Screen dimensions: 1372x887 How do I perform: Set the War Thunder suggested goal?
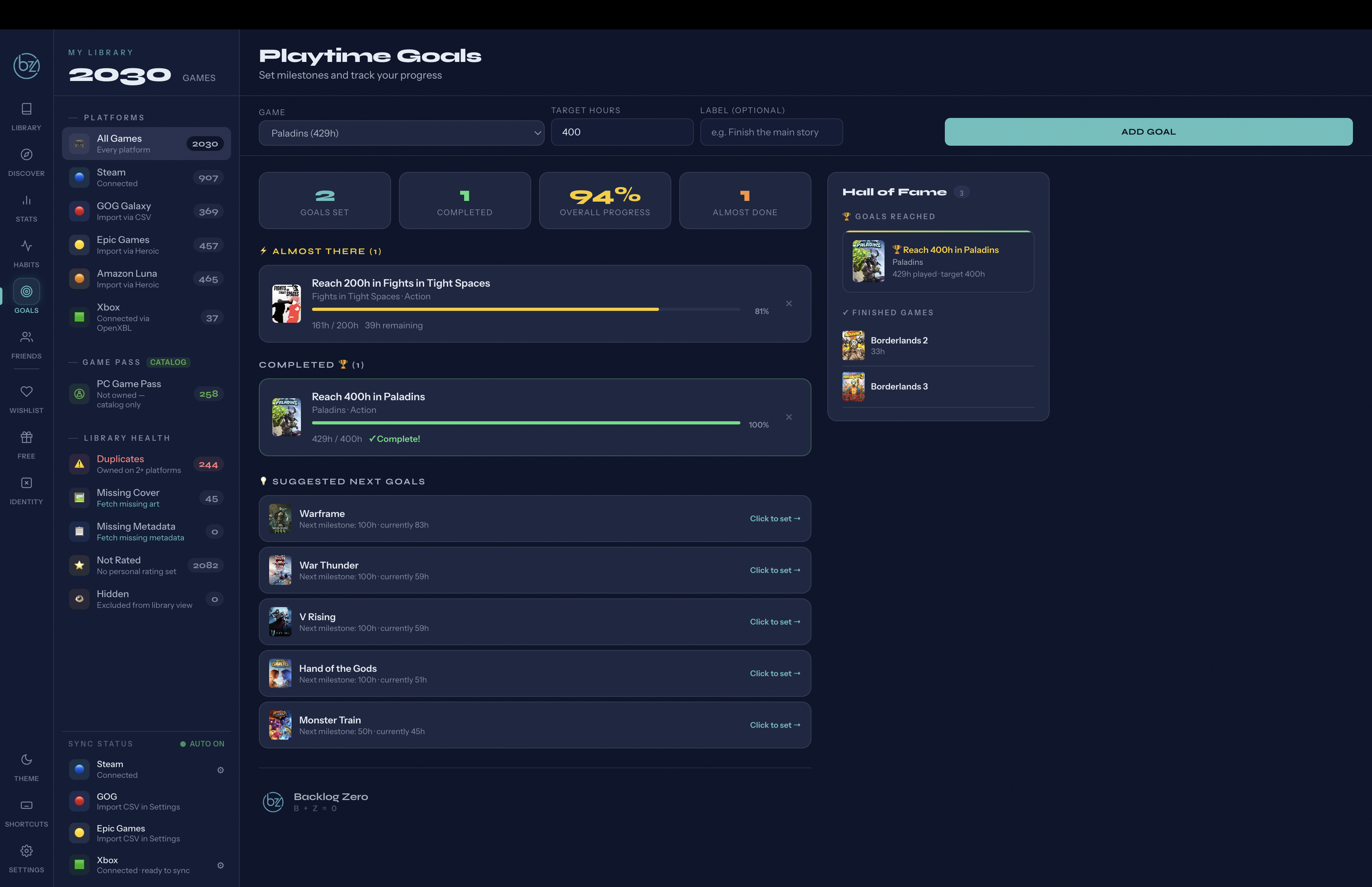click(775, 570)
